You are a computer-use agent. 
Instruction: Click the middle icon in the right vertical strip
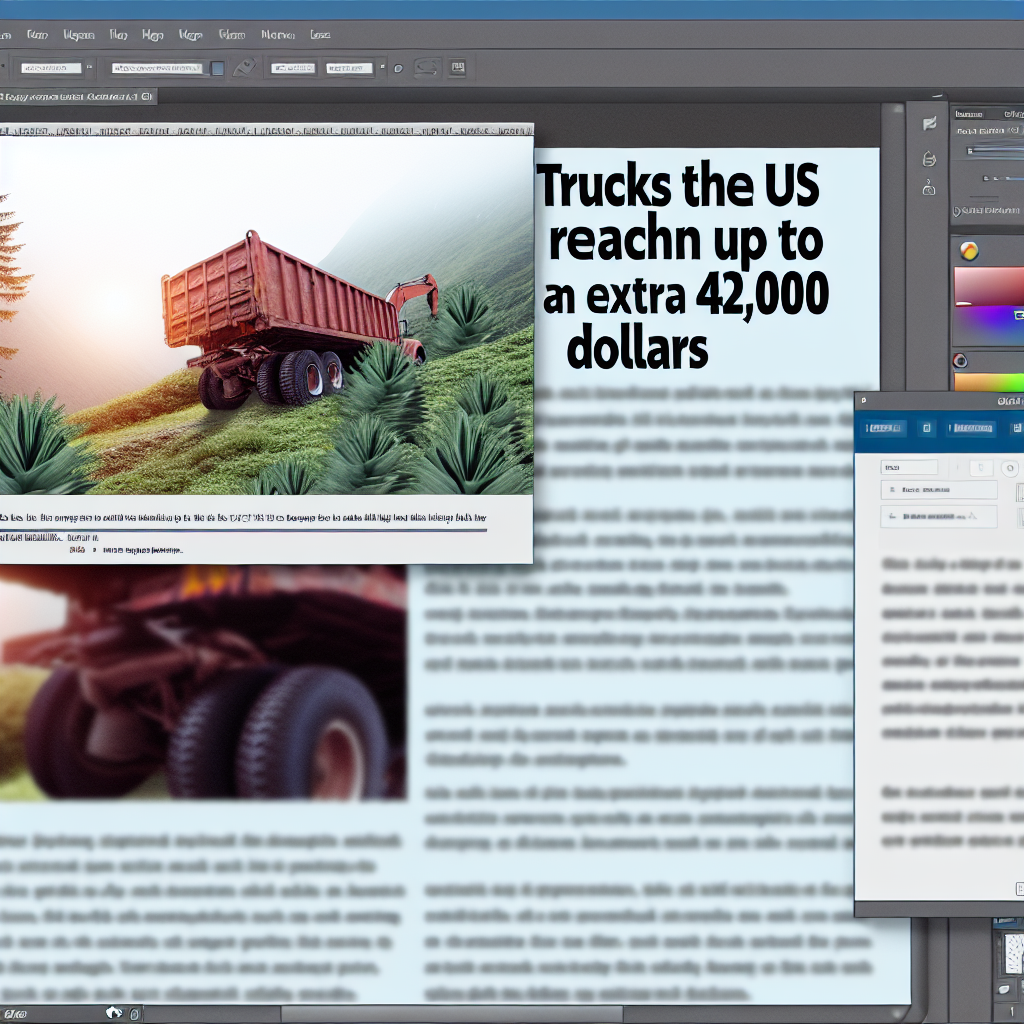click(929, 158)
